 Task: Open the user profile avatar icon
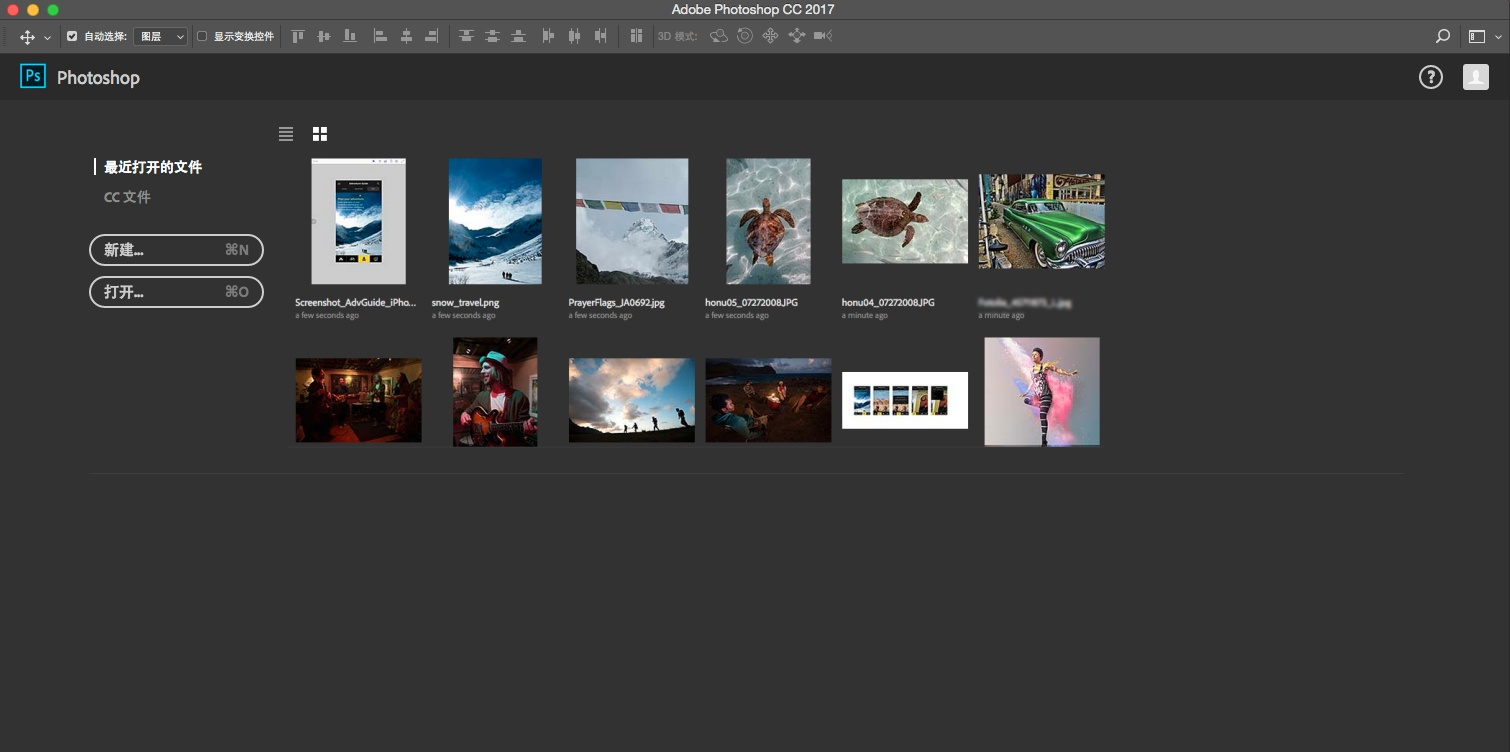pyautogui.click(x=1476, y=77)
